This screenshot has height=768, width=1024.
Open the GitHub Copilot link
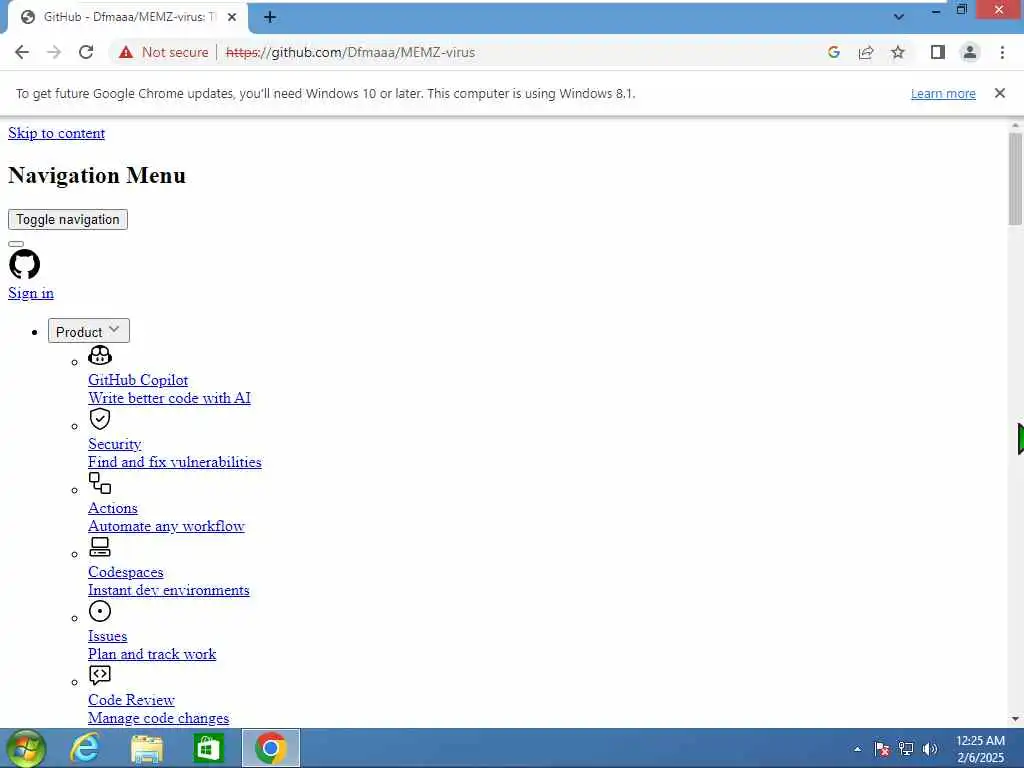pos(138,380)
